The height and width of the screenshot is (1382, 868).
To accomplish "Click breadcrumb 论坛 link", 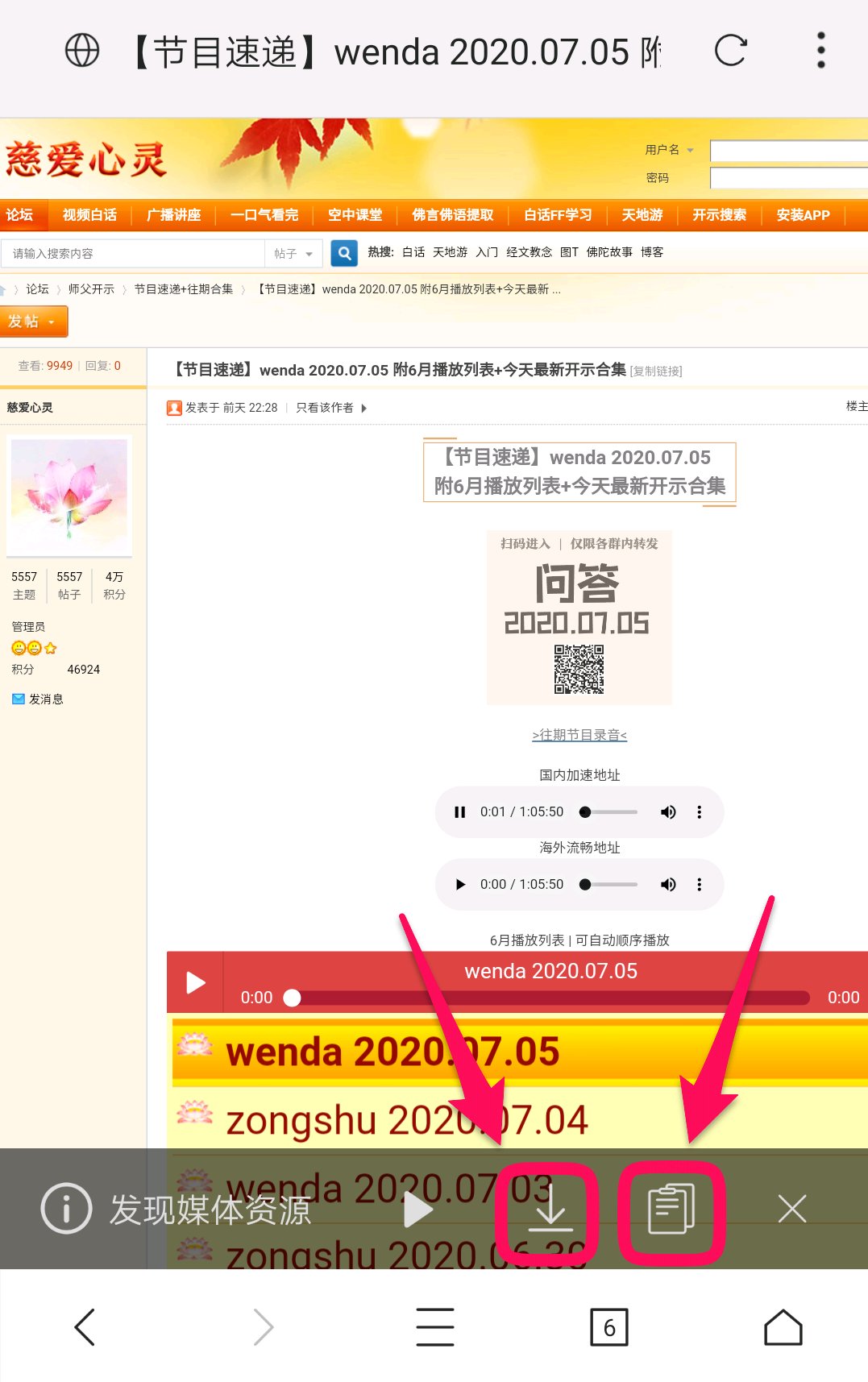I will coord(37,289).
